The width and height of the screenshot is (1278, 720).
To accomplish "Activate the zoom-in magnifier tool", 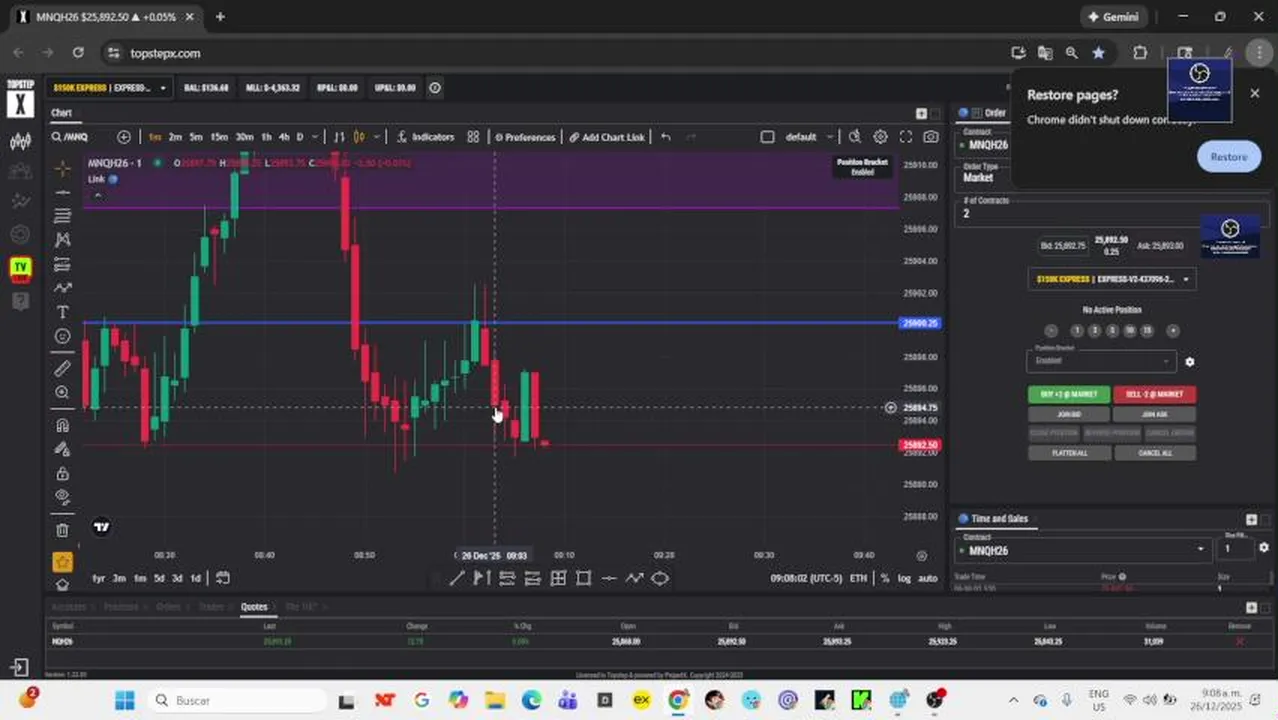I will (62, 393).
